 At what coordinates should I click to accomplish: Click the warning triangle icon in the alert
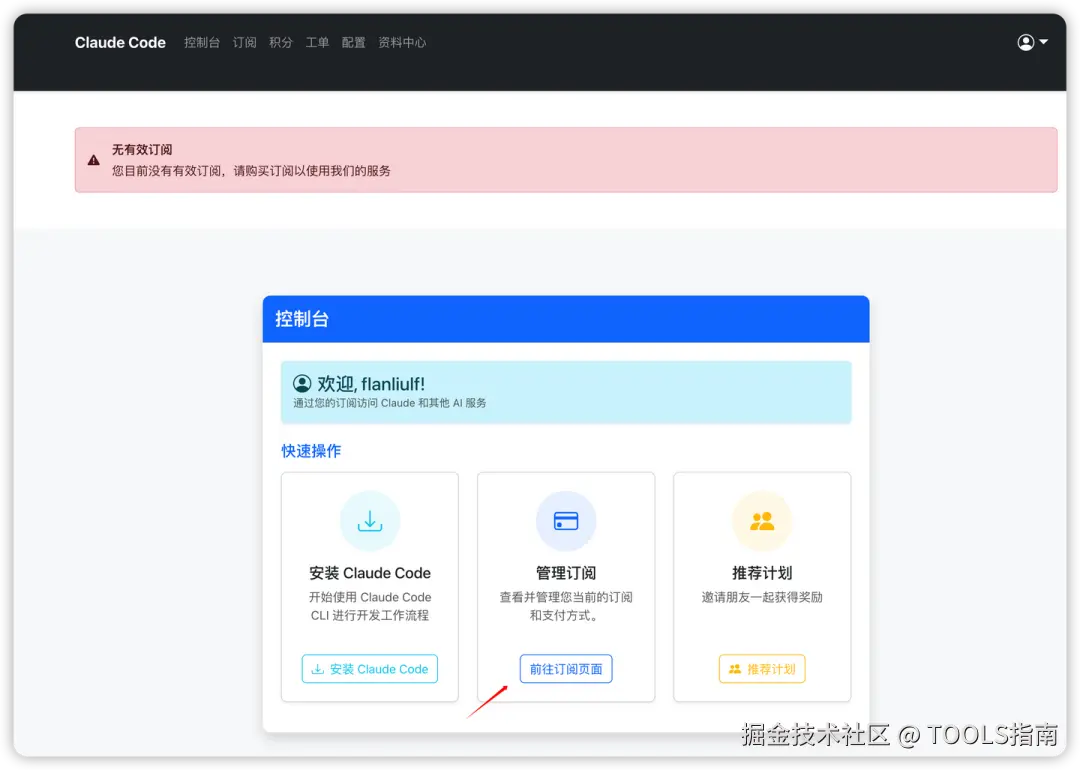94,160
